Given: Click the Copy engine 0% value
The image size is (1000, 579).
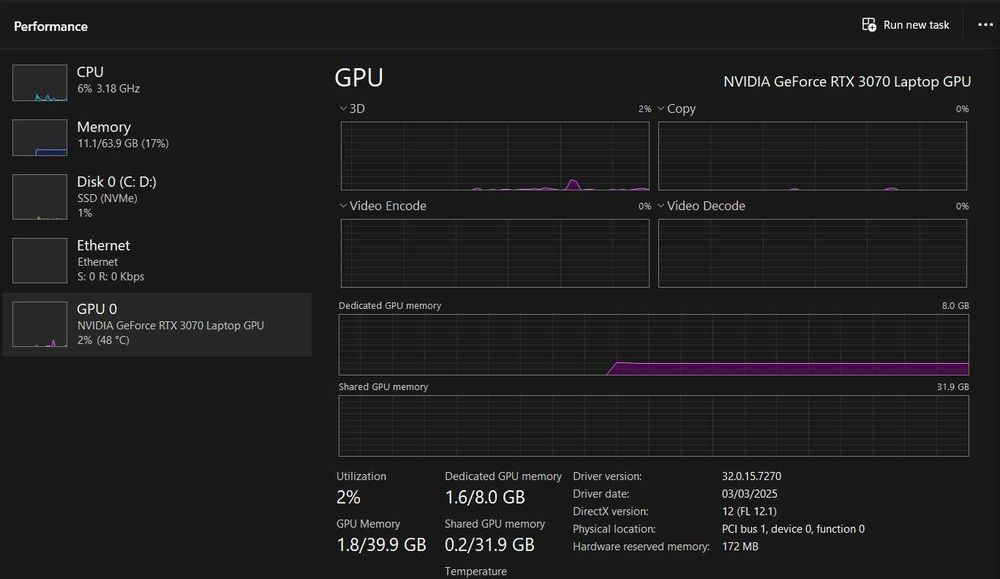Looking at the screenshot, I should click(x=962, y=109).
